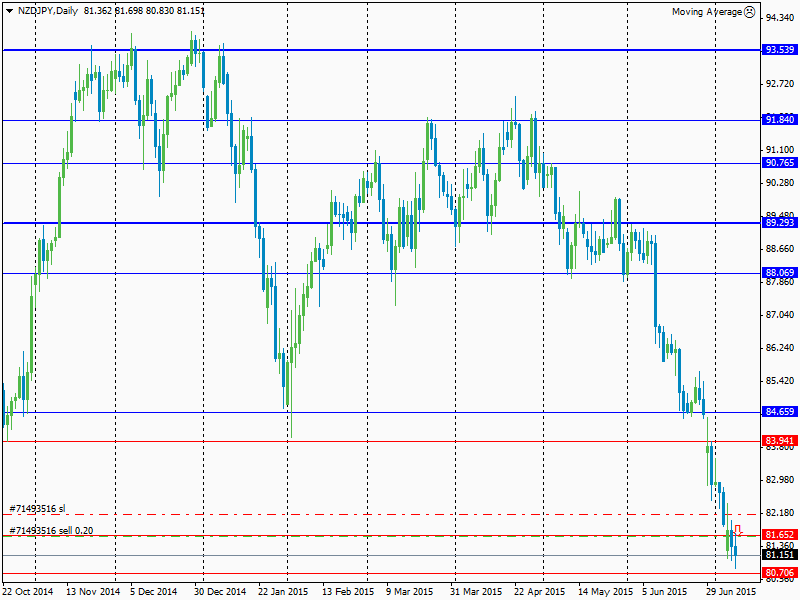Click the 82.980 price scale value

click(x=780, y=480)
